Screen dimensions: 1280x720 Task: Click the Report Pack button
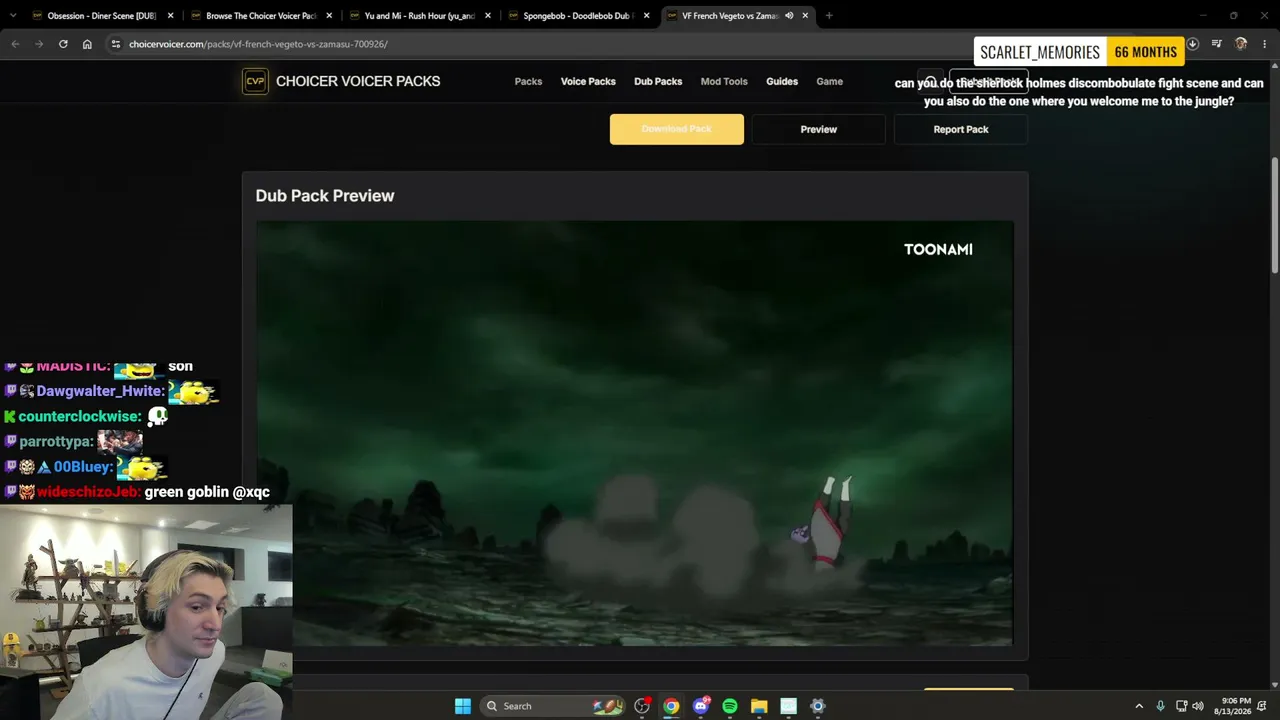(961, 129)
